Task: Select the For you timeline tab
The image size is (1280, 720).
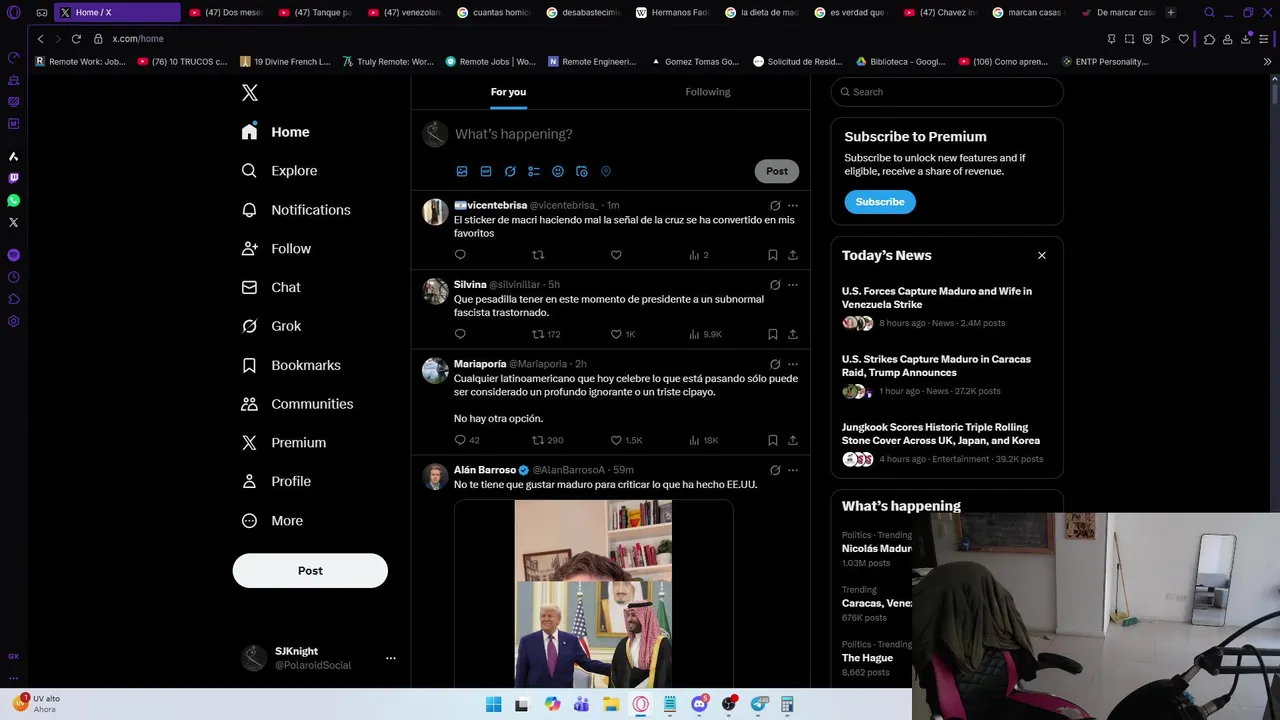Action: point(508,92)
